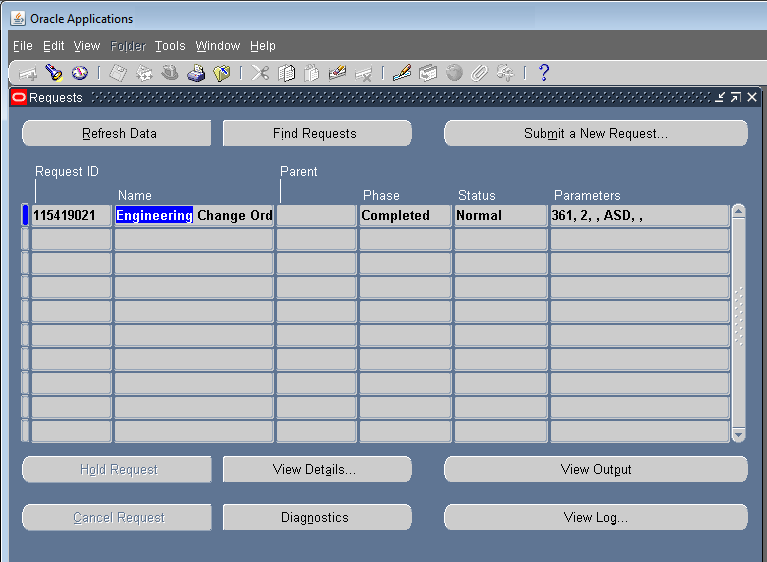The height and width of the screenshot is (562, 767).
Task: Open the Show Navigator icon
Action: (x=80, y=73)
